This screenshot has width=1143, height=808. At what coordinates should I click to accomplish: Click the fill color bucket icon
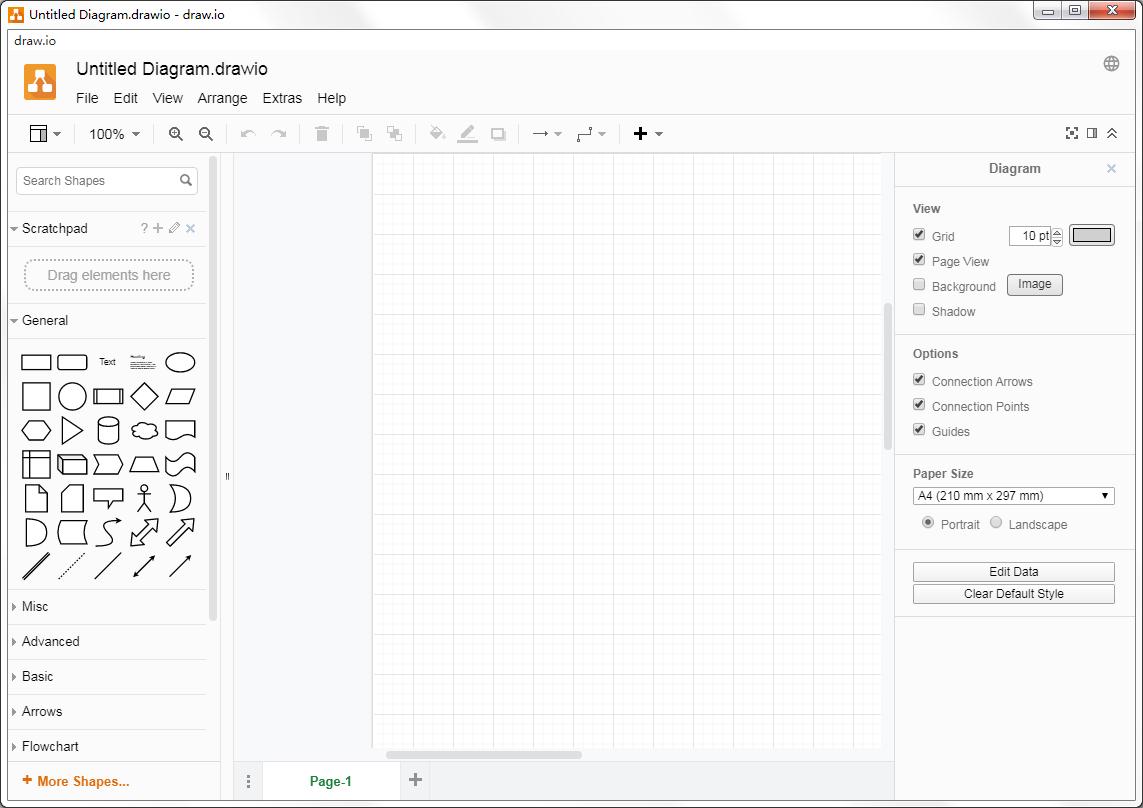(x=437, y=133)
